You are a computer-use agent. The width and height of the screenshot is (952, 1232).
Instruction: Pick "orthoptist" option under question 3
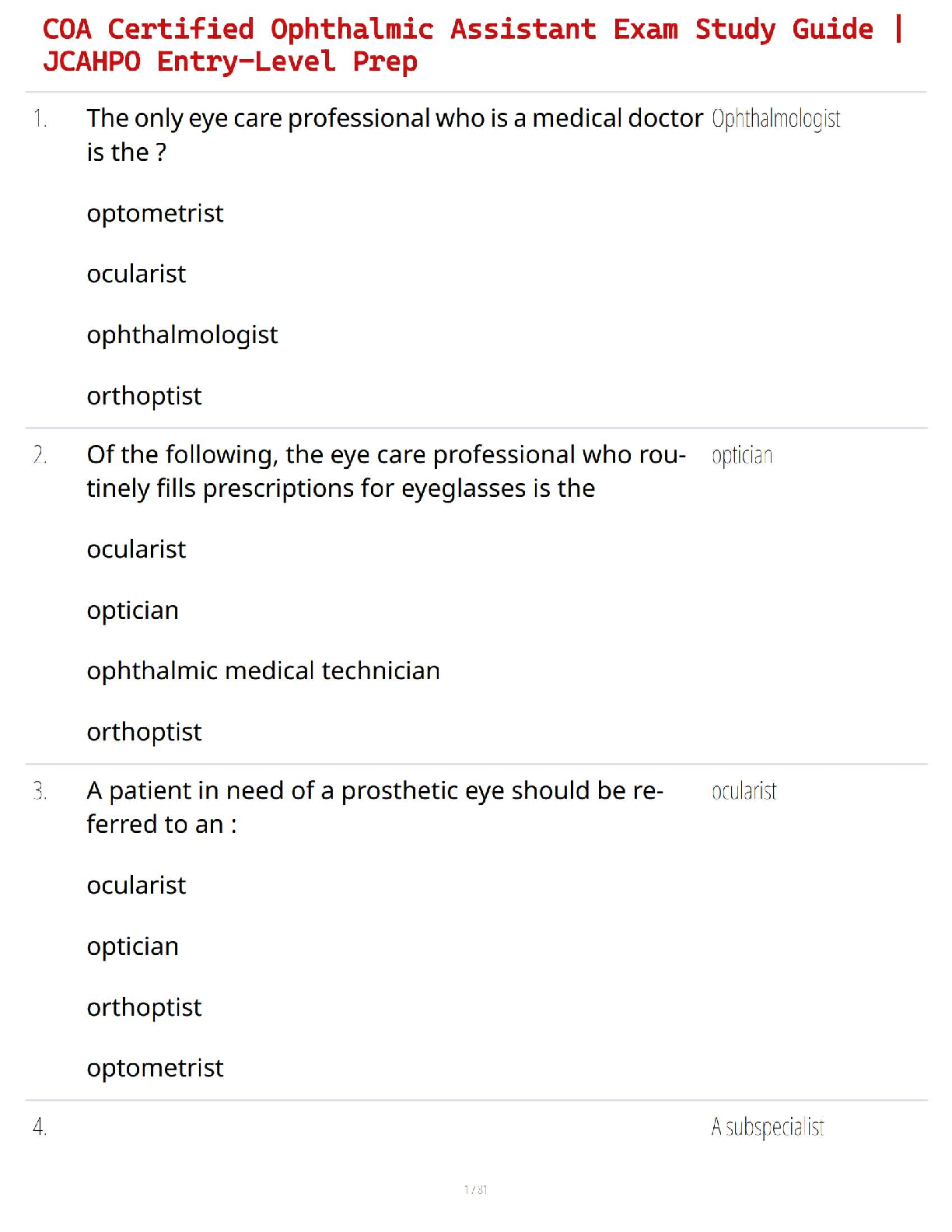point(144,1007)
